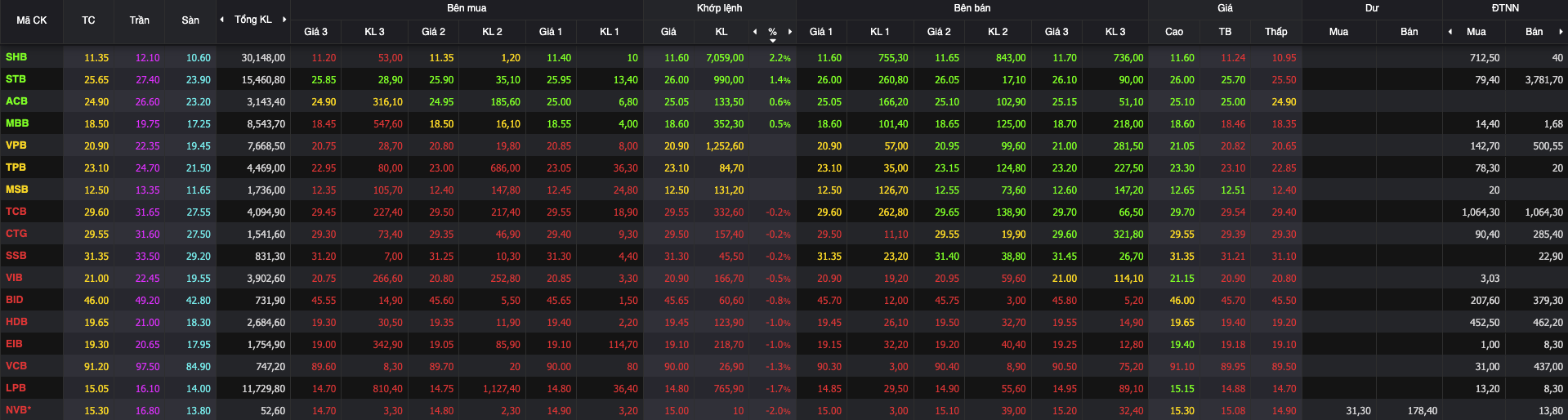Click the Dư group header
1568x420 pixels.
pyautogui.click(x=1372, y=8)
